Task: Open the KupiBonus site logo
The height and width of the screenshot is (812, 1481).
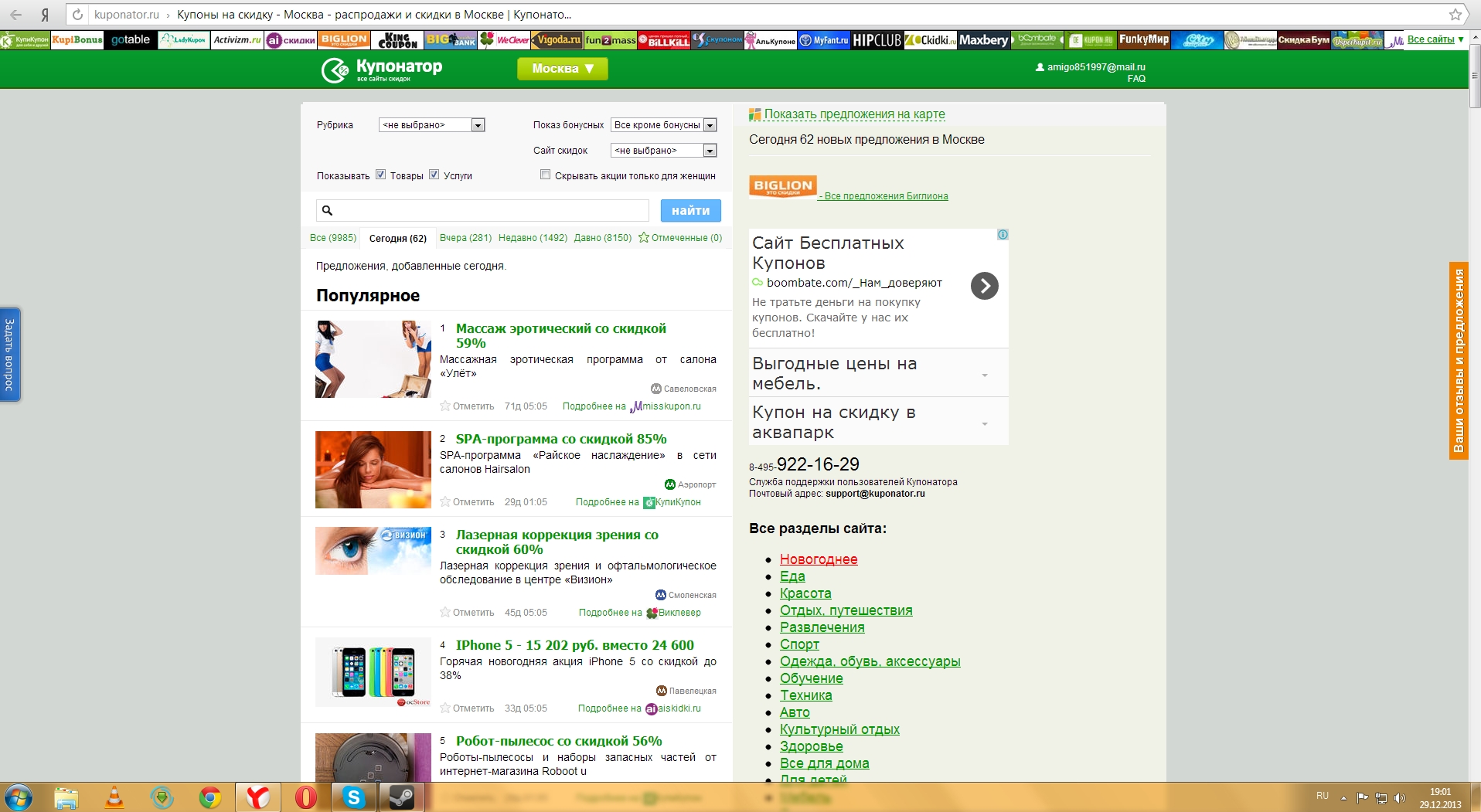Action: (77, 39)
